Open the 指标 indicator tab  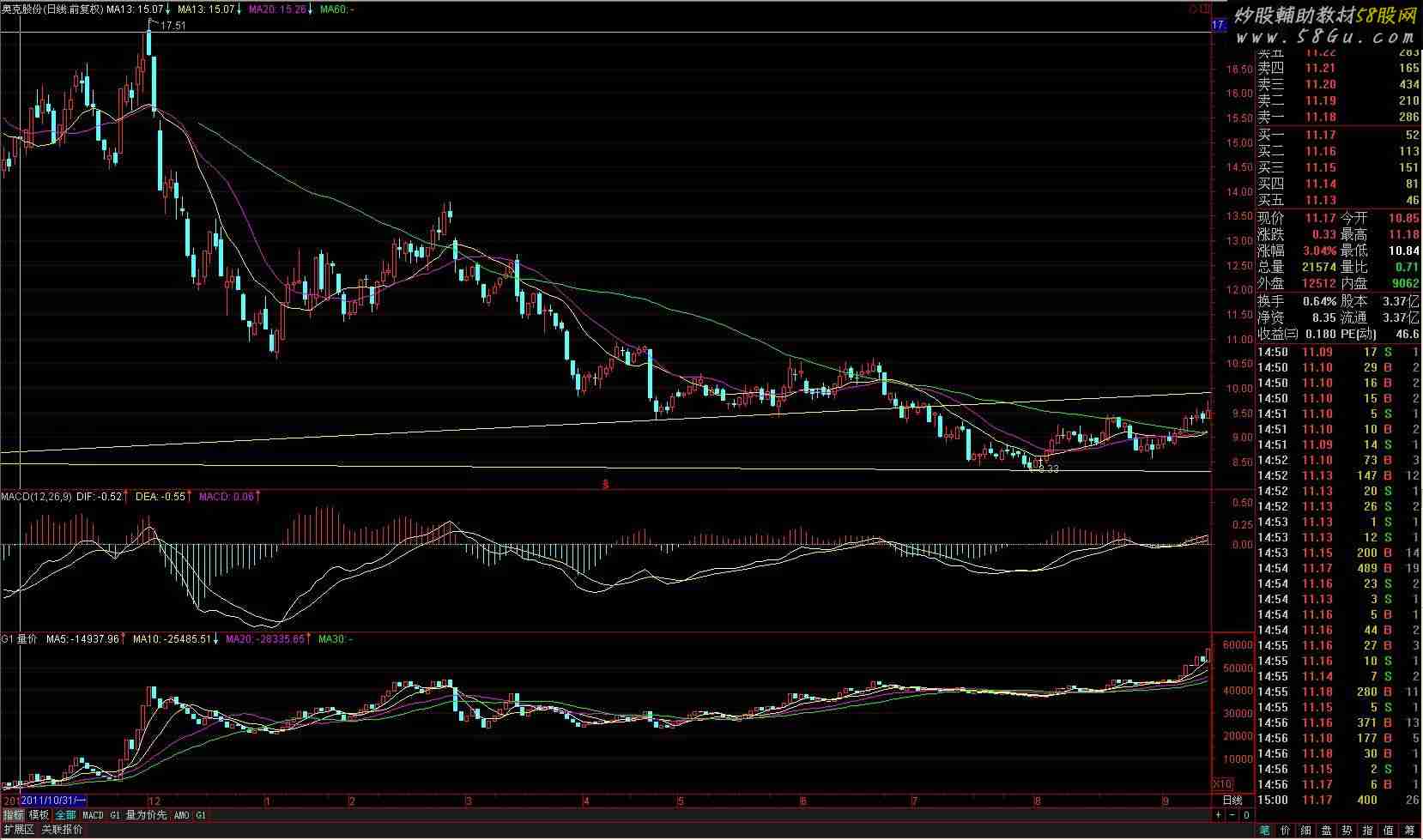pos(13,815)
